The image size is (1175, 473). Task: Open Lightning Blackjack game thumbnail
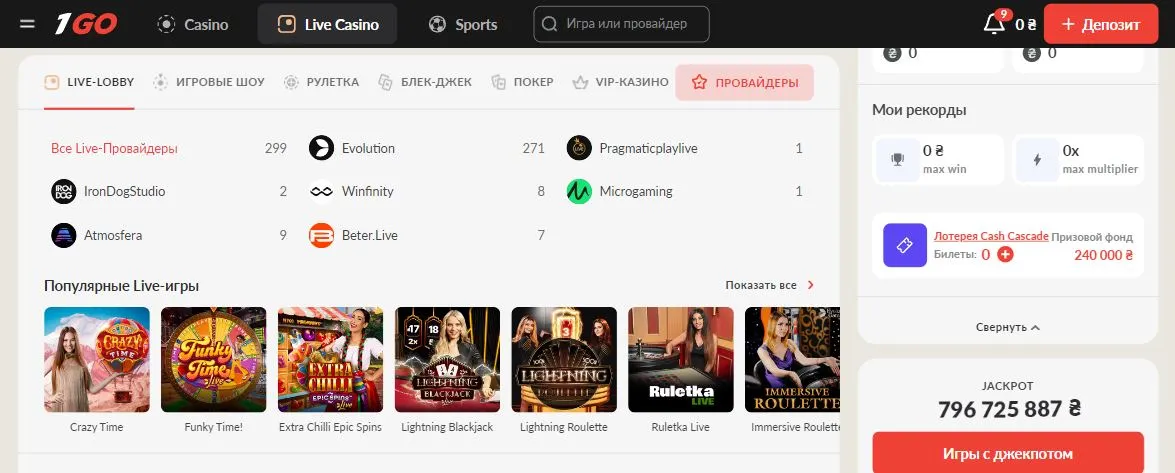tap(447, 360)
